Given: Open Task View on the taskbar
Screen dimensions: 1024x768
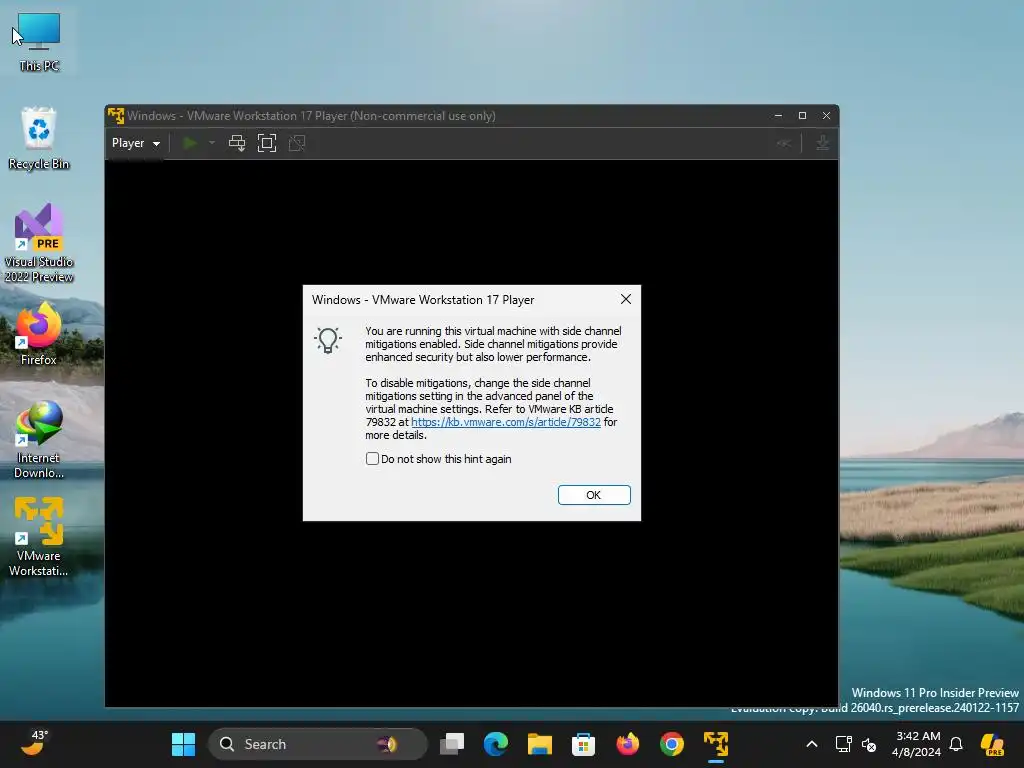Looking at the screenshot, I should (x=451, y=744).
